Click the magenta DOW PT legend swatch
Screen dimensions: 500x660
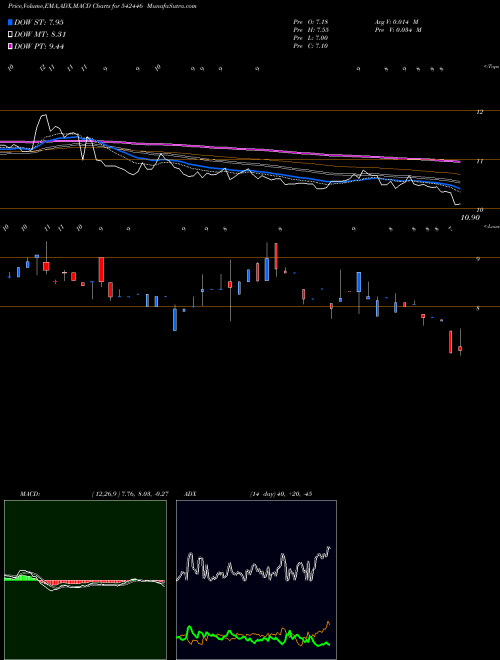(11, 47)
